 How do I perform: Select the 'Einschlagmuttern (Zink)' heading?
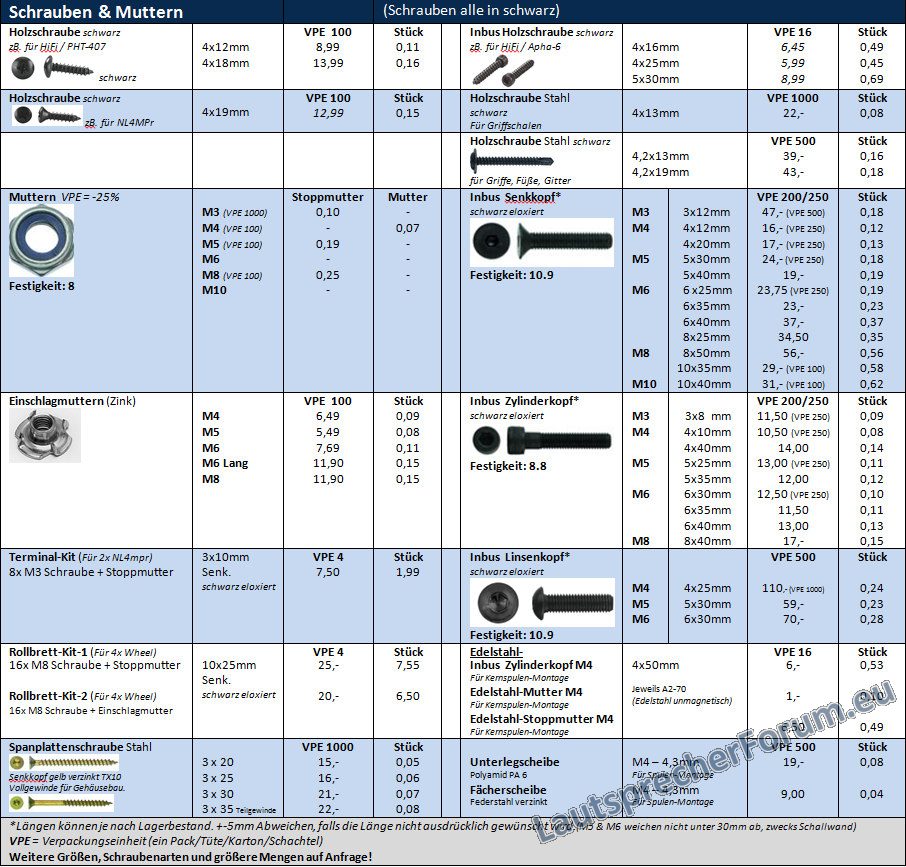pos(72,401)
